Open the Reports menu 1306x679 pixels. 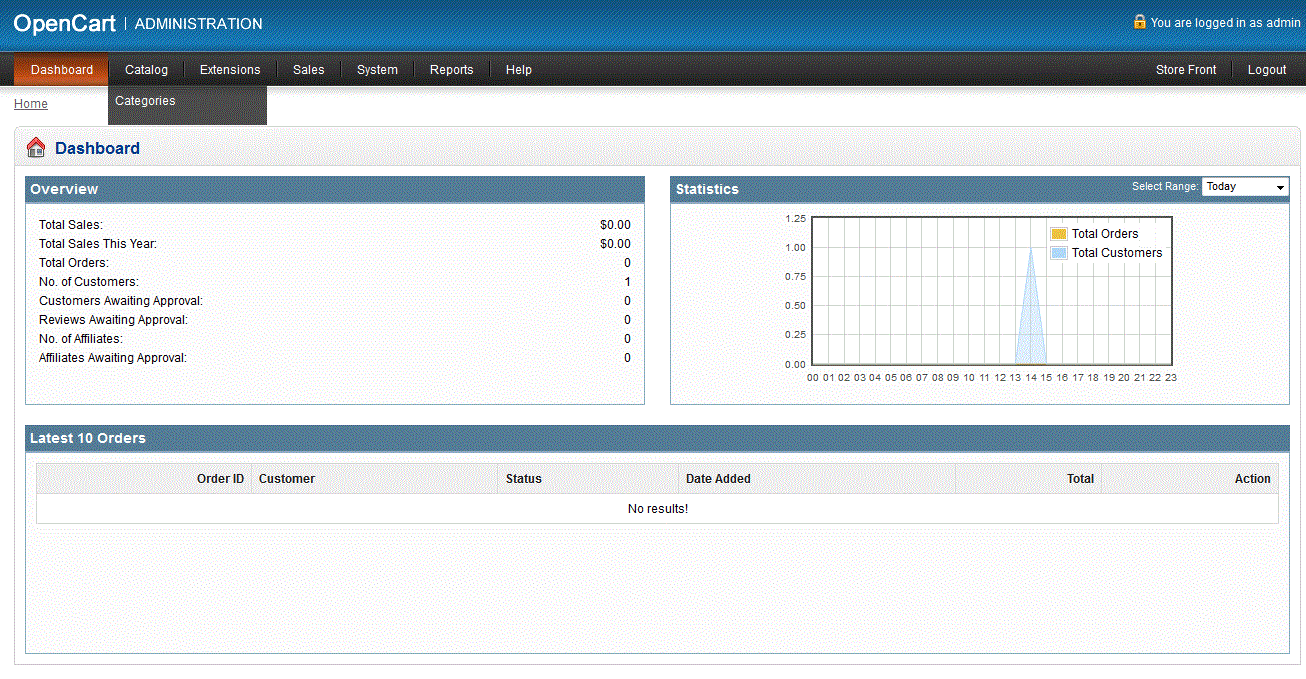(451, 70)
